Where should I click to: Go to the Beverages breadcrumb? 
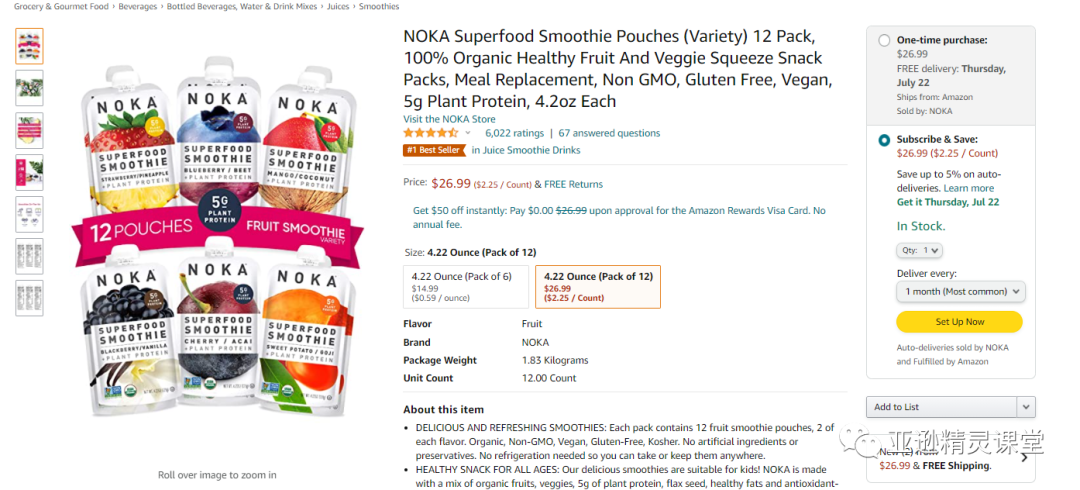click(138, 6)
